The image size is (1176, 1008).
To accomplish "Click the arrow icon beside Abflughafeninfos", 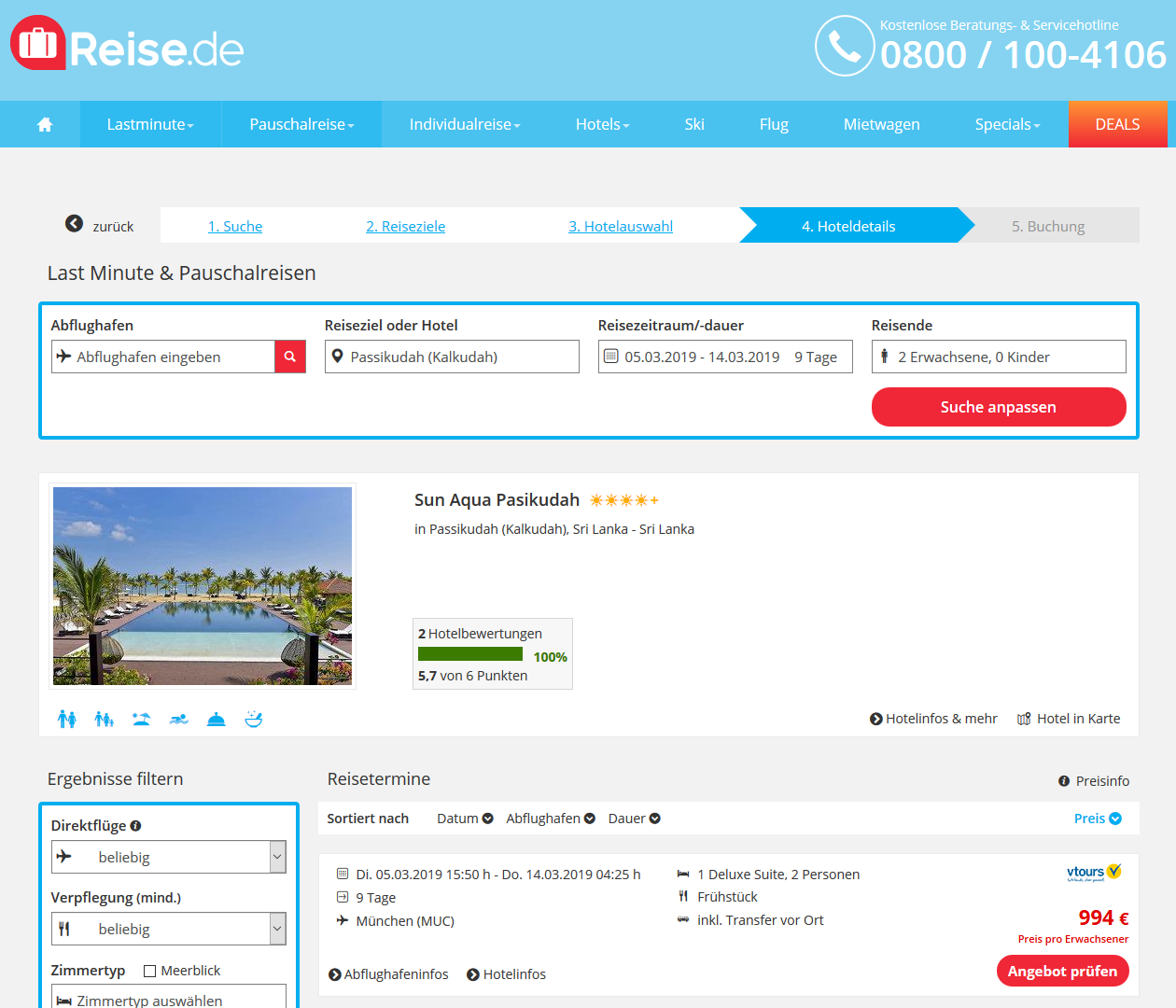I will click(x=335, y=974).
